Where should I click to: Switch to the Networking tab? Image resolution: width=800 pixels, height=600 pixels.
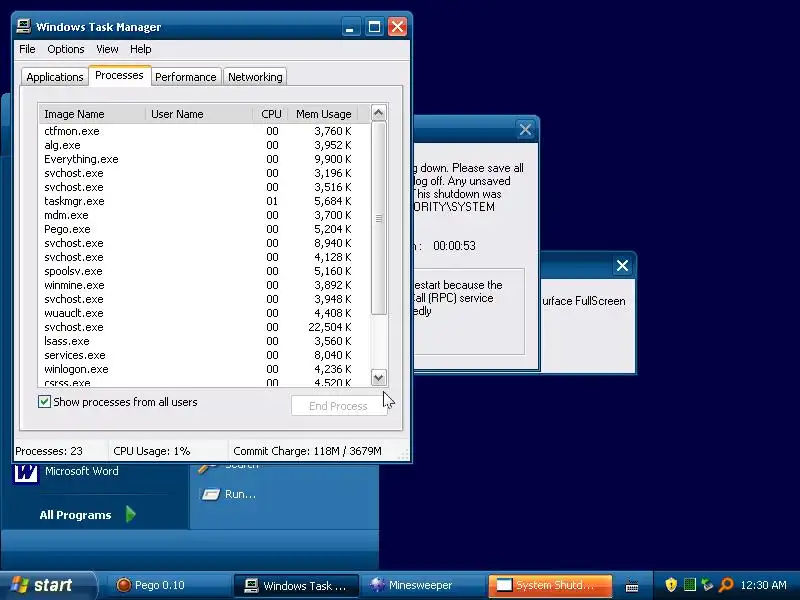[x=255, y=77]
